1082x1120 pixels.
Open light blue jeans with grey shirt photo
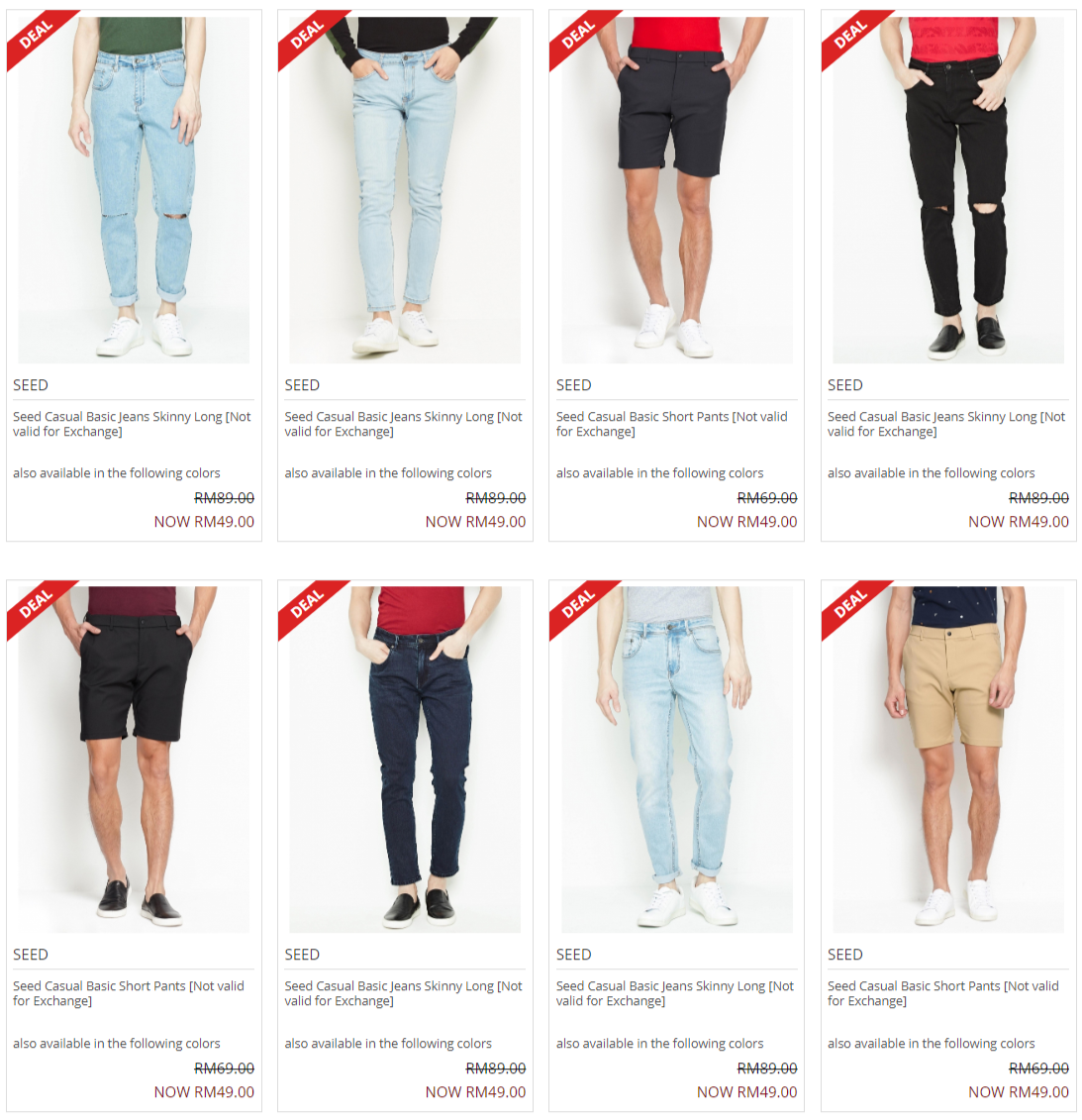click(677, 760)
